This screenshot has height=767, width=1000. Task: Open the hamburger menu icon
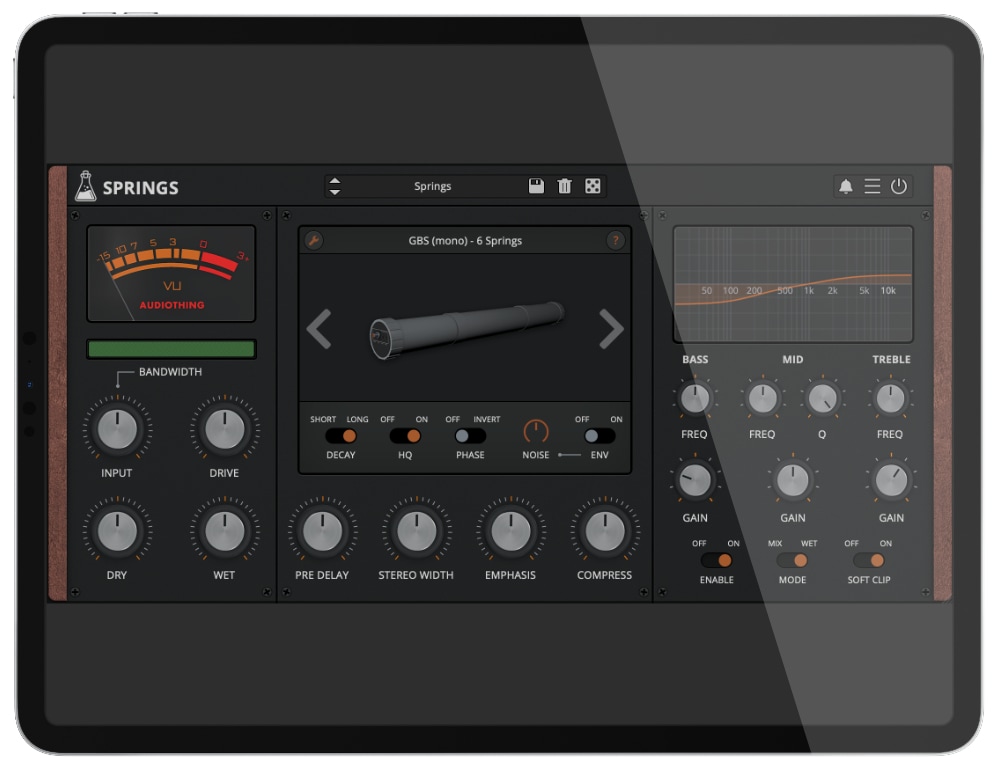872,186
